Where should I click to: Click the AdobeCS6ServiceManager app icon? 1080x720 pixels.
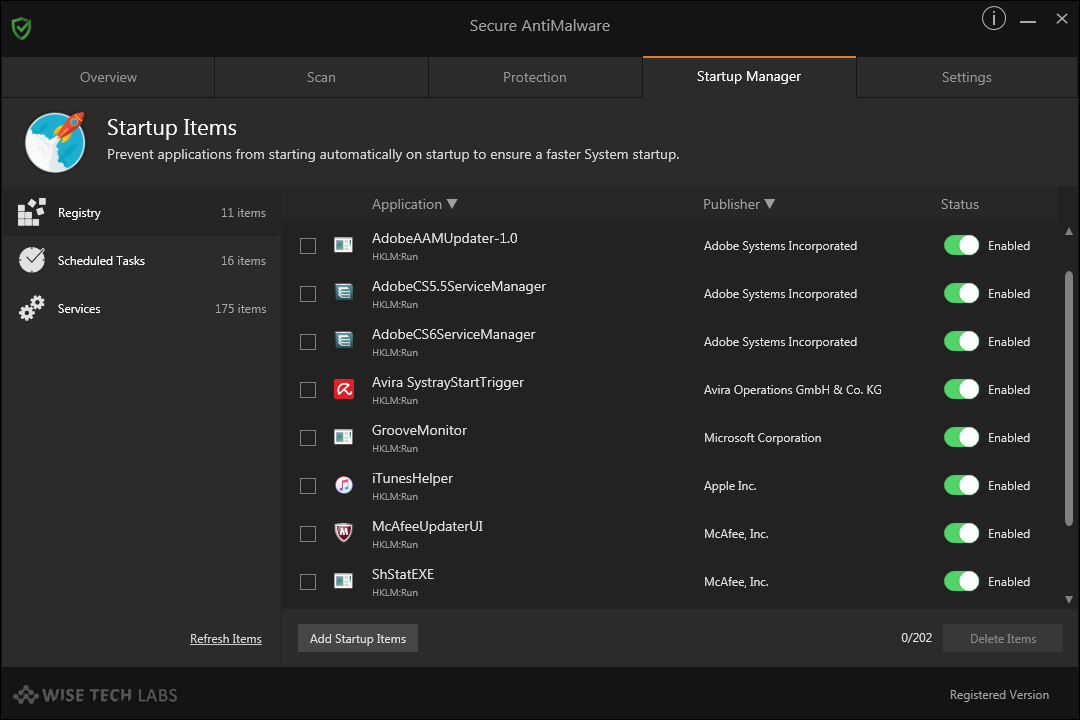[343, 340]
